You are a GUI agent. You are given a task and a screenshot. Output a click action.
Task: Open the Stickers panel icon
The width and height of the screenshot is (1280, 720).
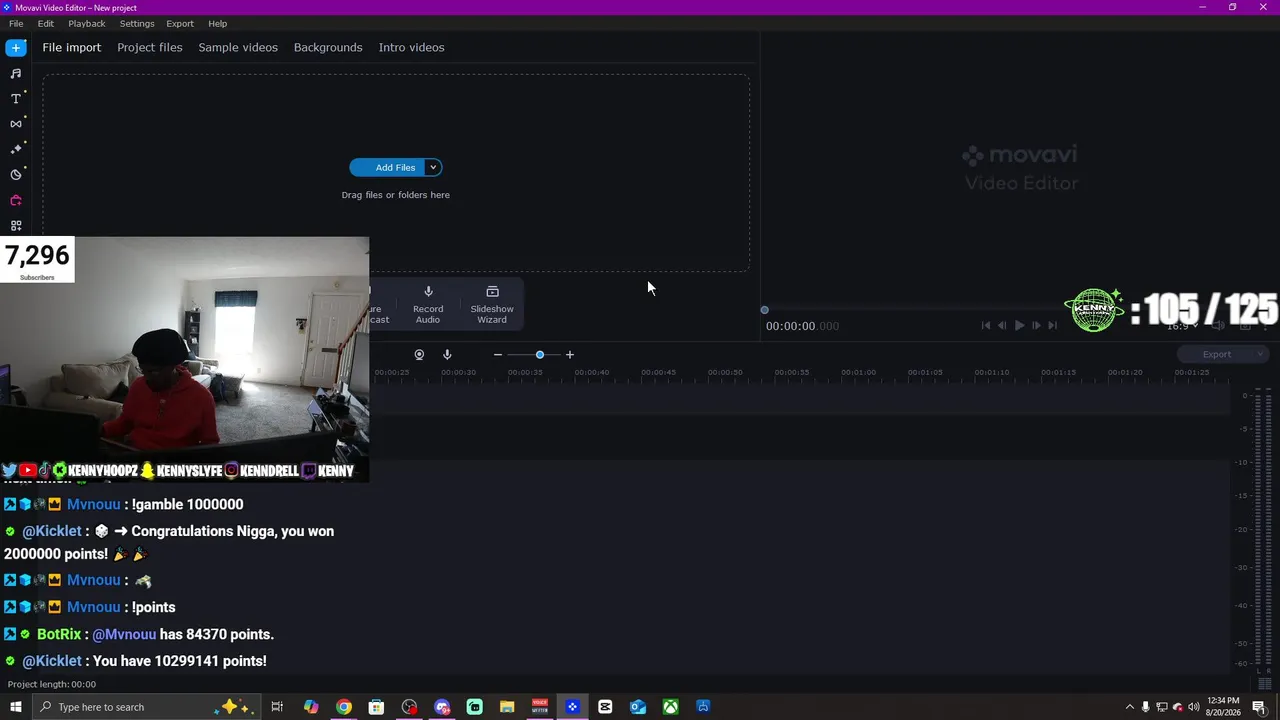(16, 175)
